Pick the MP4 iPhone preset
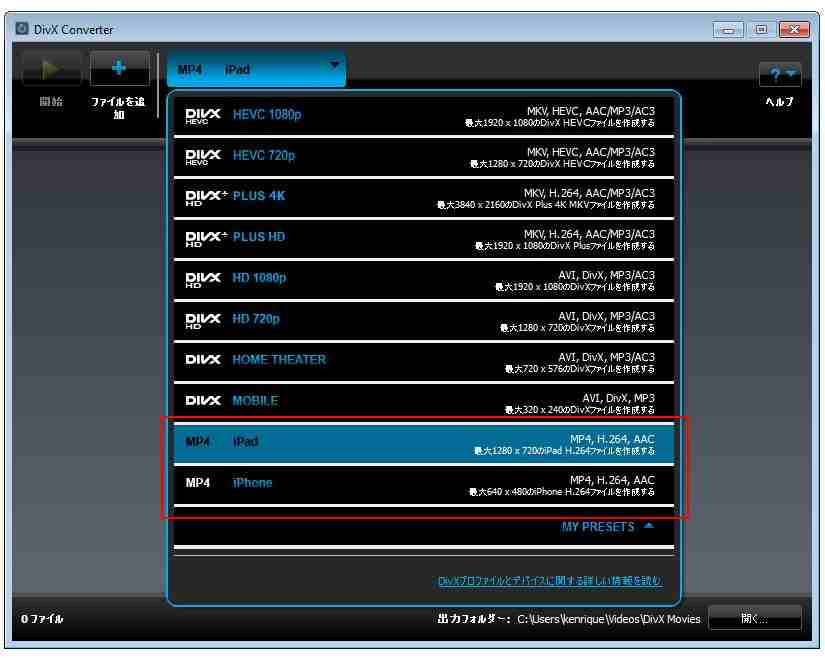Screen dimensions: 825x658 pyautogui.click(x=424, y=485)
